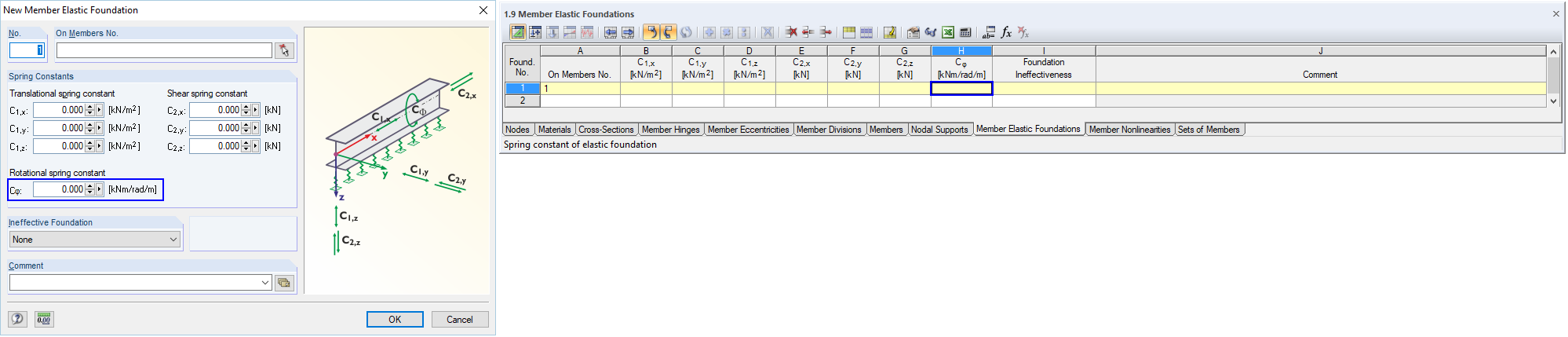Expand the Comment combo box dropdown arrow
The image size is (1568, 337).
click(265, 283)
